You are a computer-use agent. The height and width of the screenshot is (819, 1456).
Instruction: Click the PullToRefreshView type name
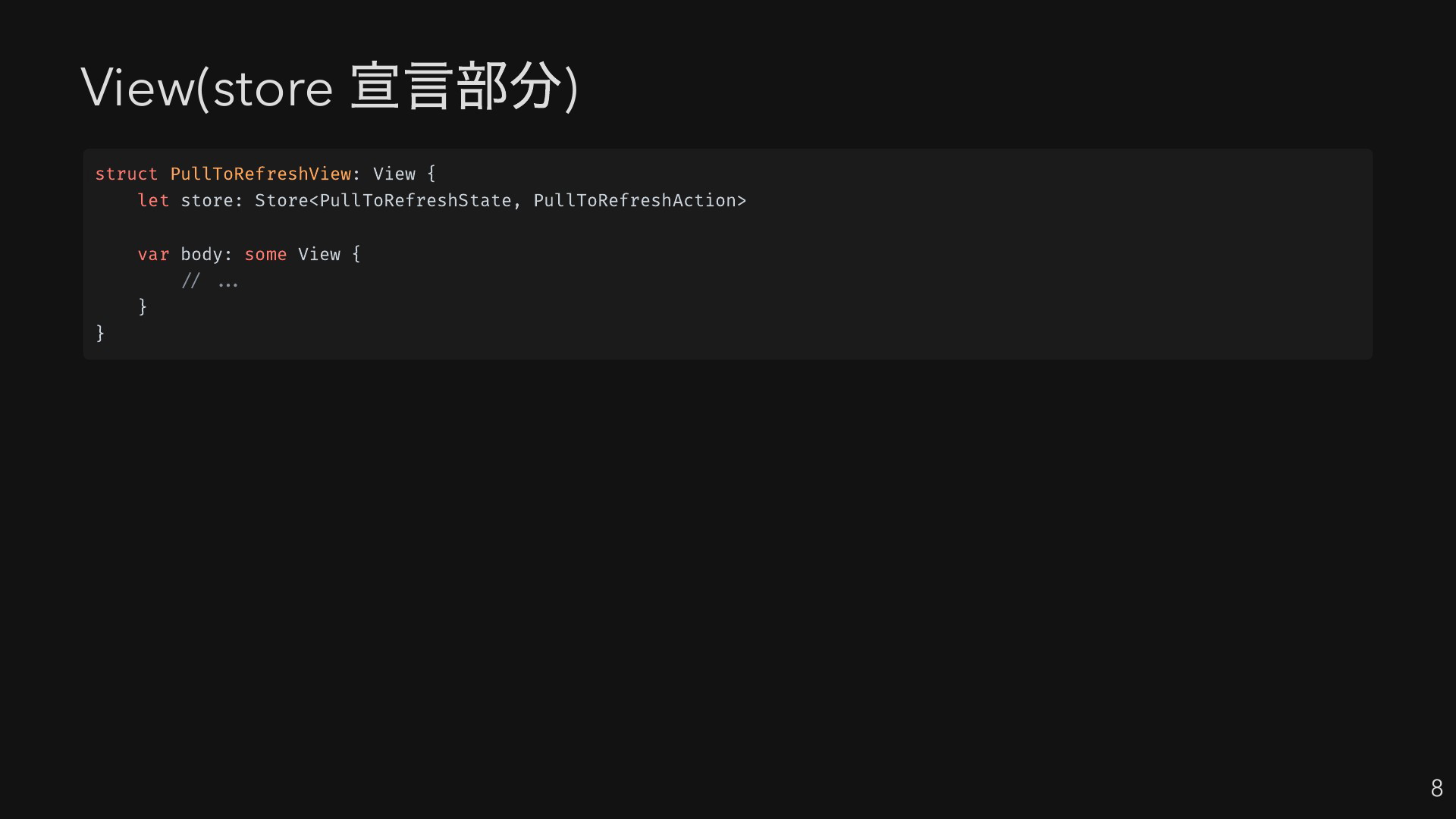coord(261,174)
